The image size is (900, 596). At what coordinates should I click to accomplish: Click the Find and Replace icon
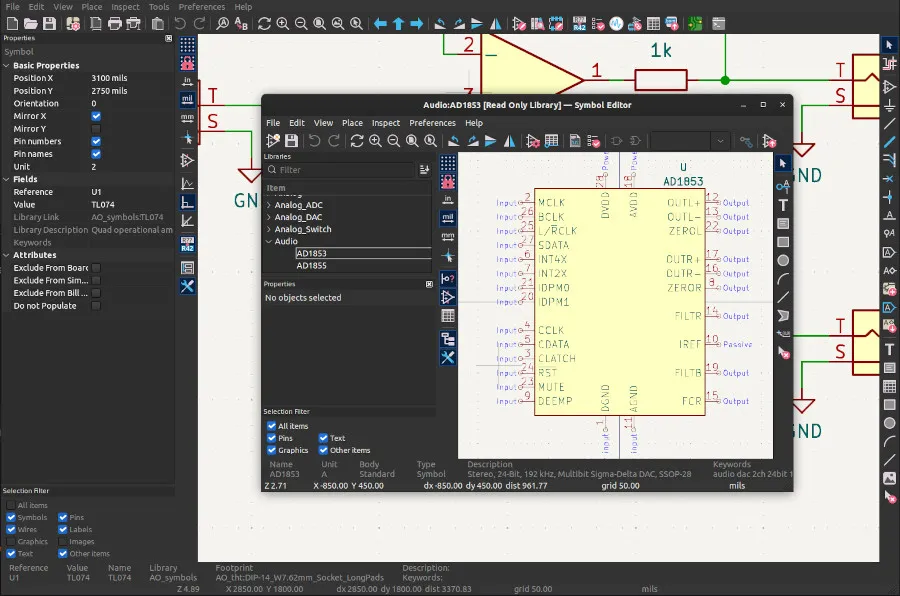pos(242,23)
